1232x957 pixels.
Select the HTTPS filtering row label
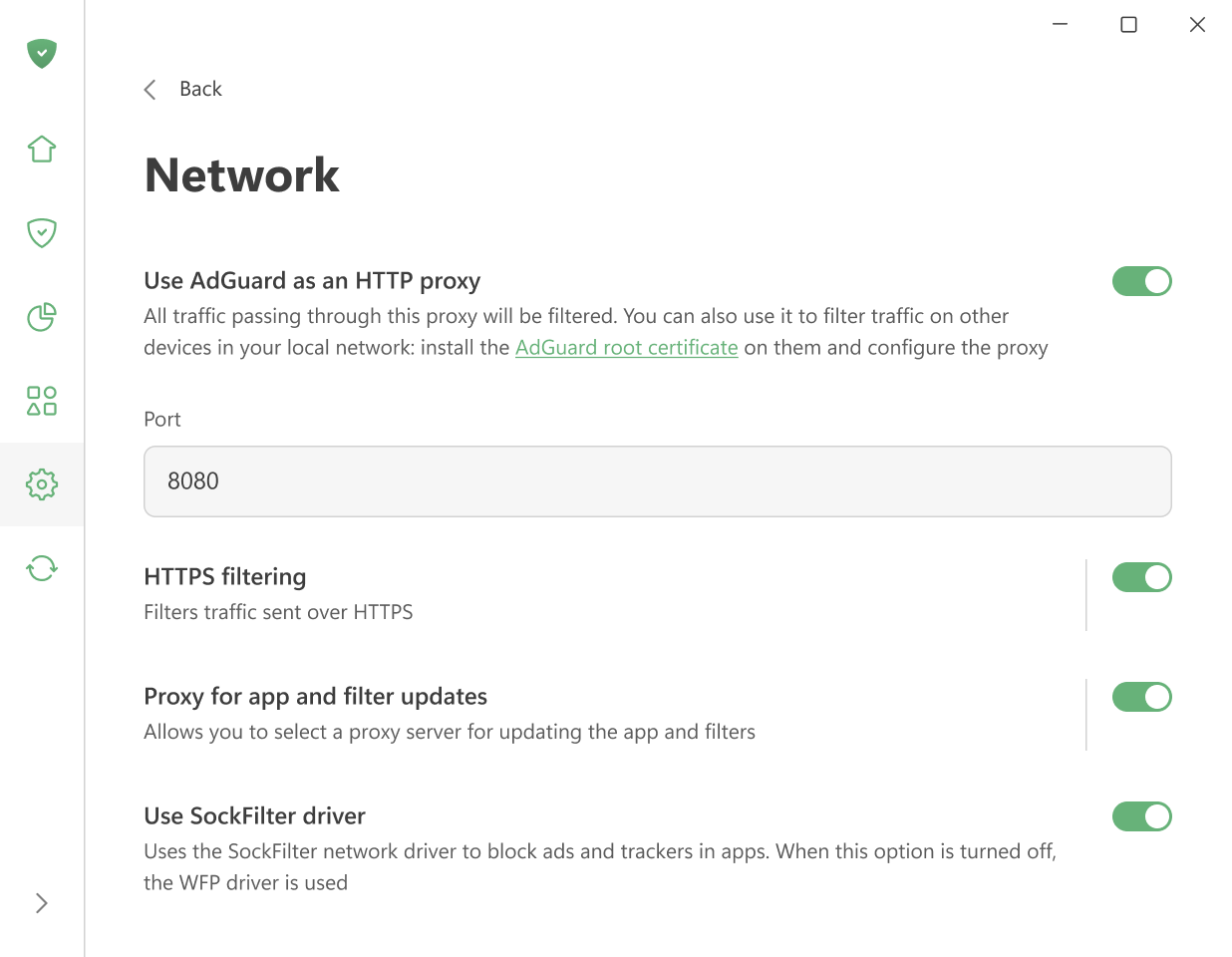click(x=224, y=576)
